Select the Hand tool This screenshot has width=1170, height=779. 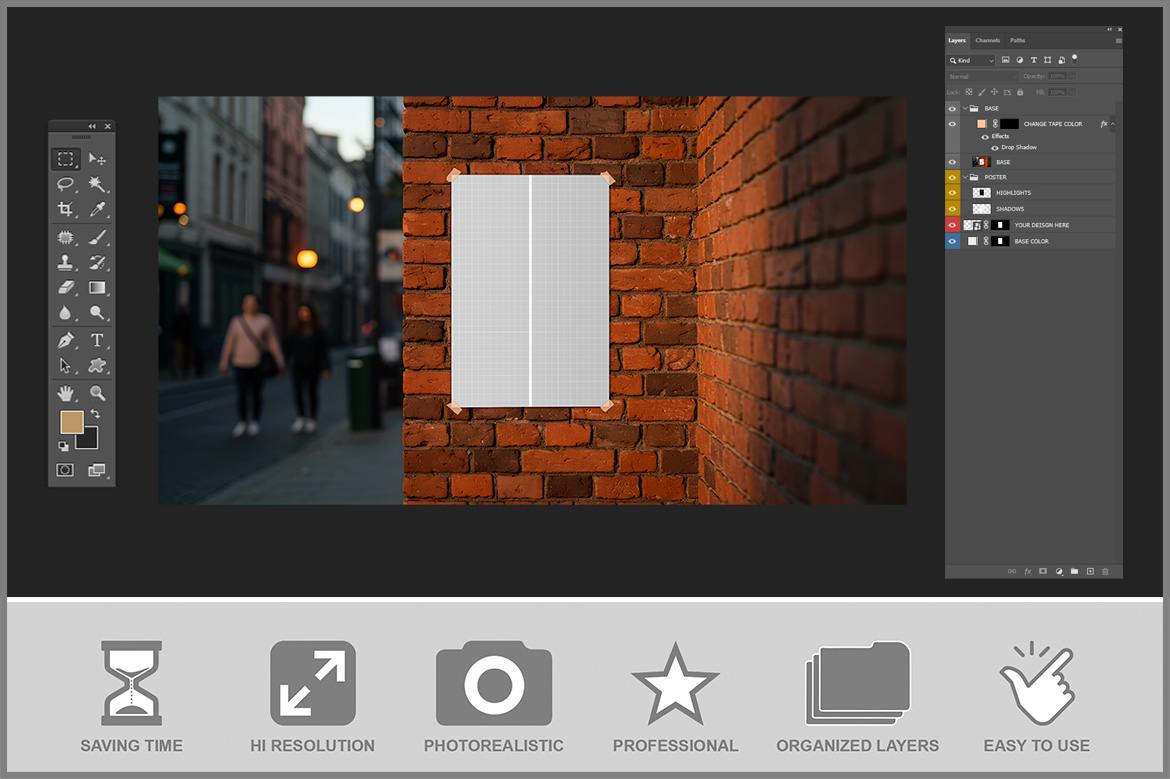(x=65, y=393)
